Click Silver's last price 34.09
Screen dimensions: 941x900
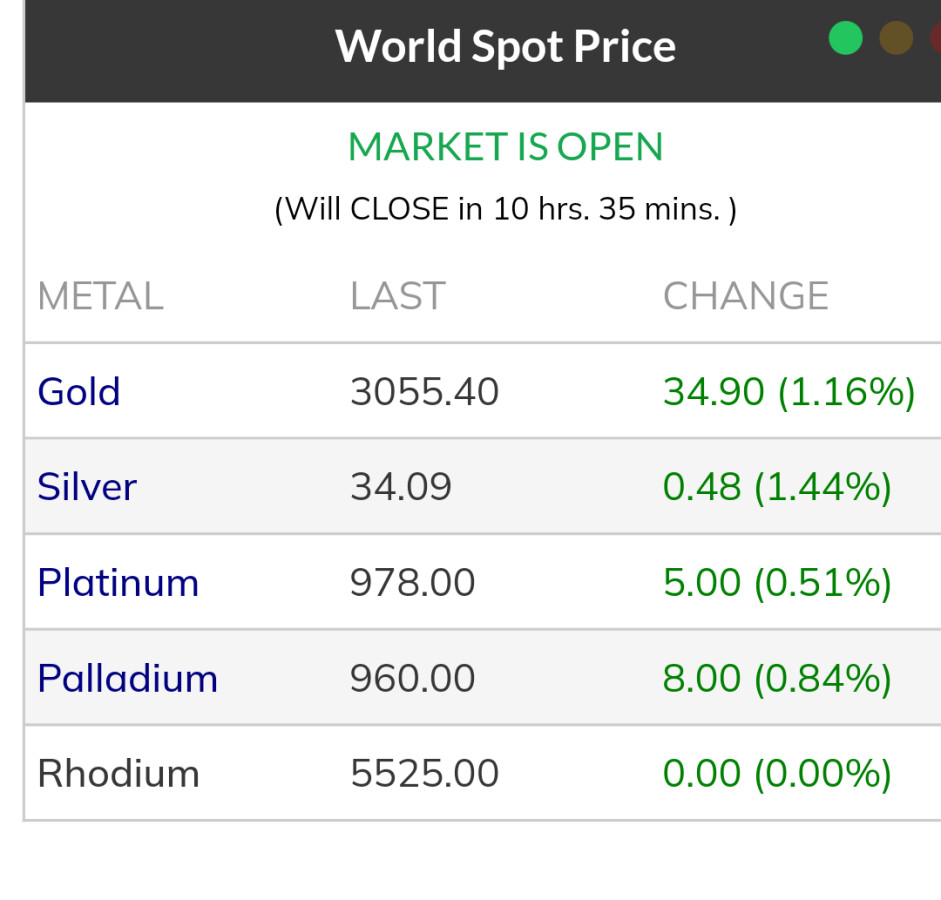401,487
